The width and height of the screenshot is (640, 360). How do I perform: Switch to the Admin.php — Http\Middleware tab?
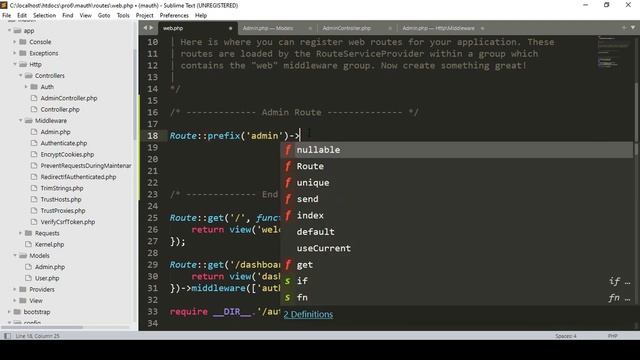tap(438, 28)
